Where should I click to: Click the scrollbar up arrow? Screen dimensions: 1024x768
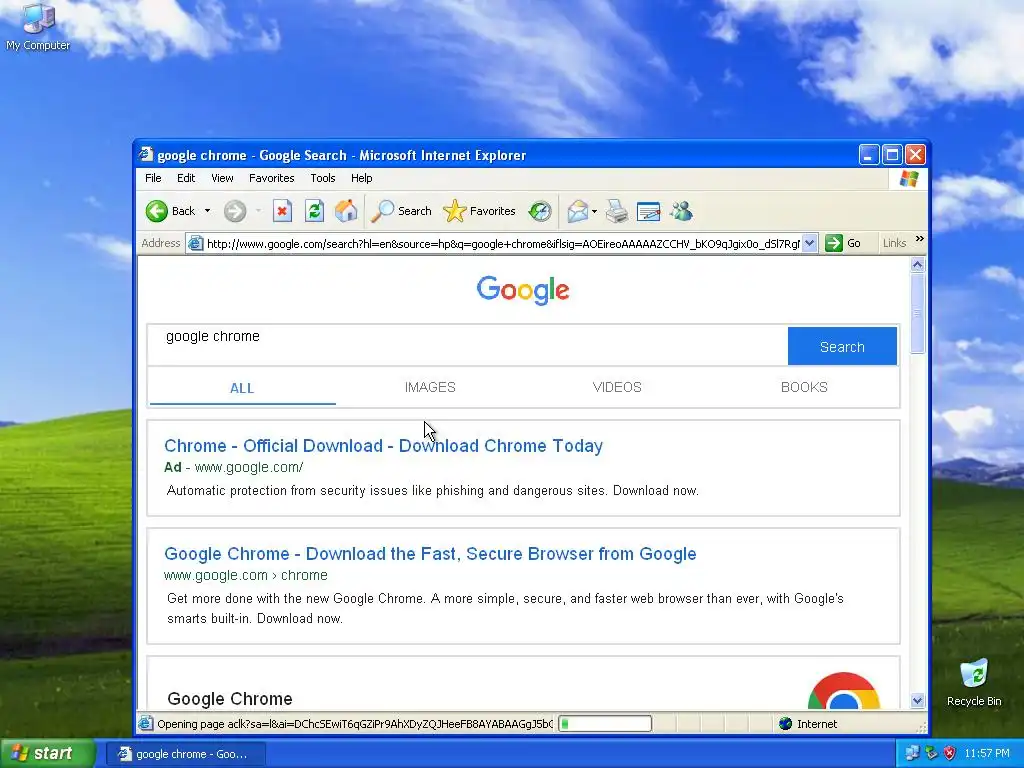tap(918, 264)
